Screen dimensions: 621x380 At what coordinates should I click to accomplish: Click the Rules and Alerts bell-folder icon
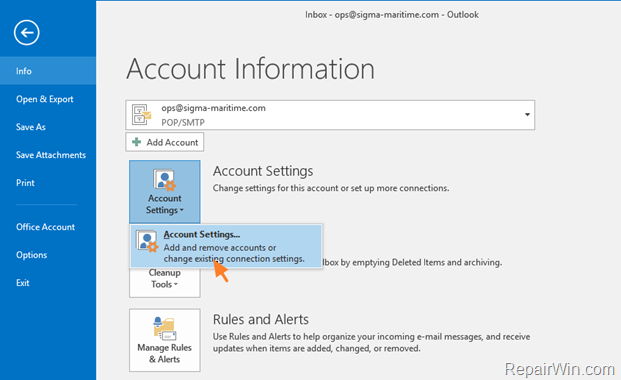click(x=164, y=328)
